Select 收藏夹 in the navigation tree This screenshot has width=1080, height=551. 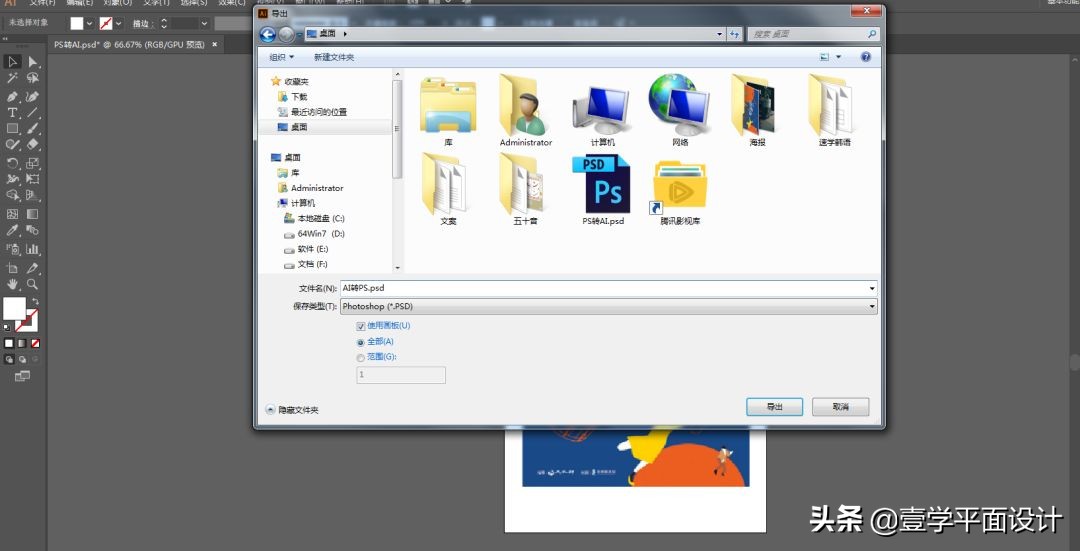290,81
